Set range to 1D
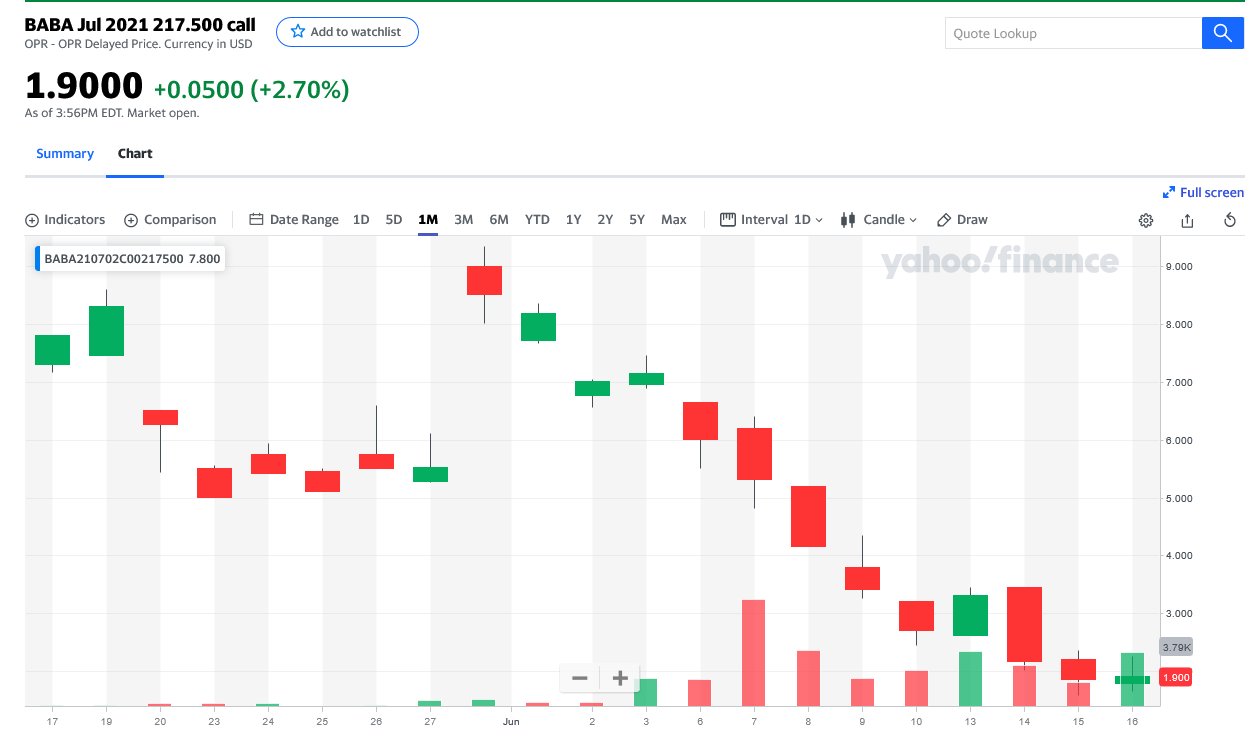Viewport: 1260px width, 744px height. click(x=361, y=220)
